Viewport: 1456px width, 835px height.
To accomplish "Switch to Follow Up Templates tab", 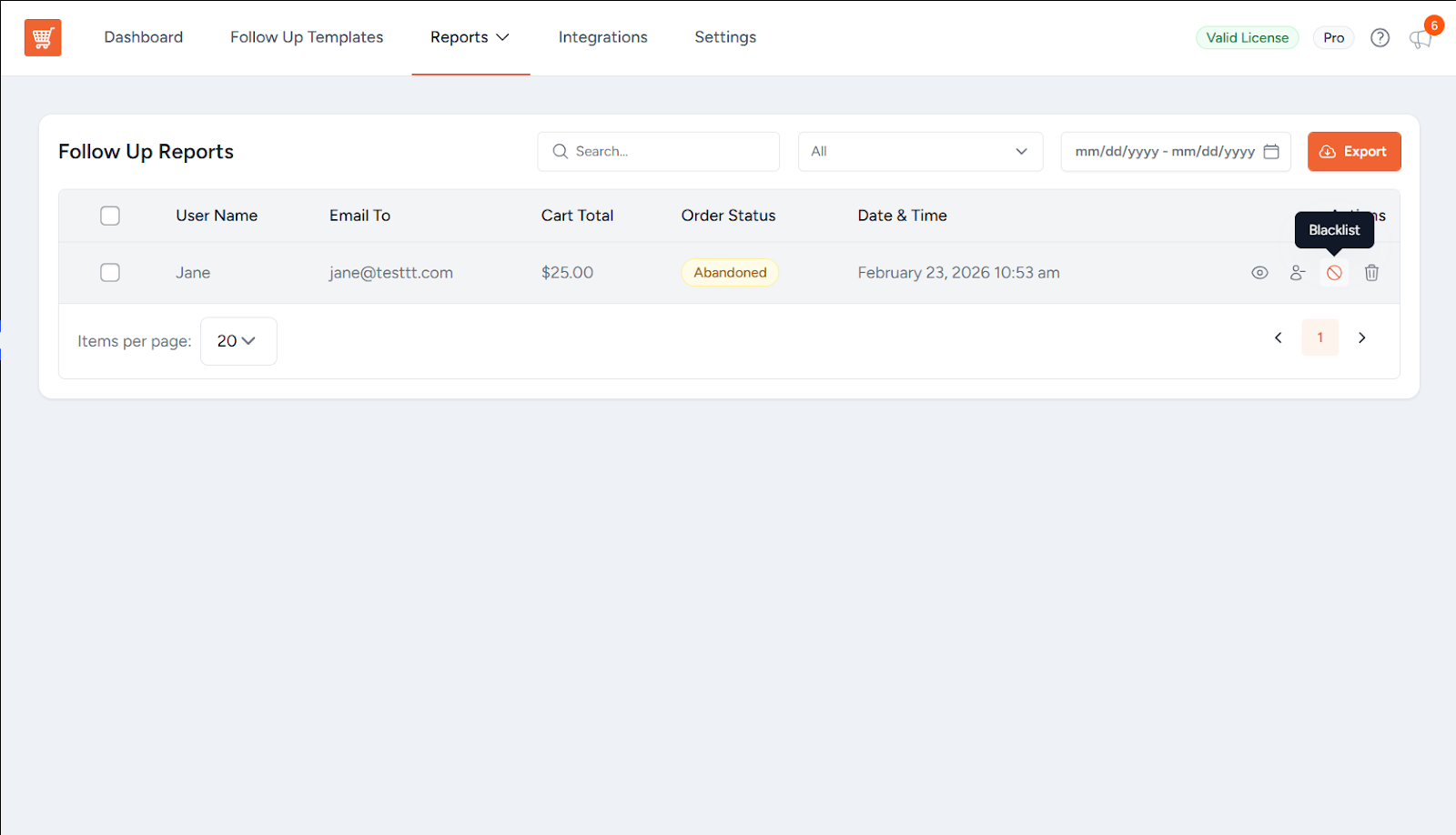I will tap(307, 37).
